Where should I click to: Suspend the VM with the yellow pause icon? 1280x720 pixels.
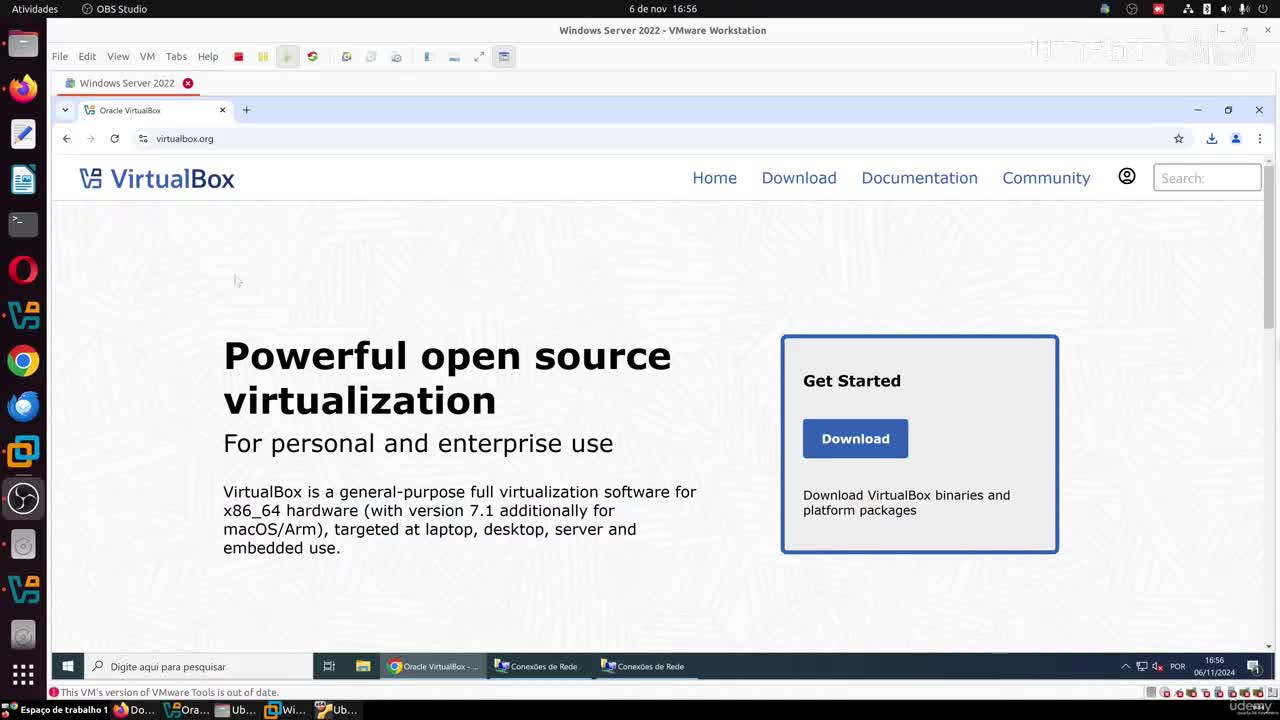tap(263, 57)
